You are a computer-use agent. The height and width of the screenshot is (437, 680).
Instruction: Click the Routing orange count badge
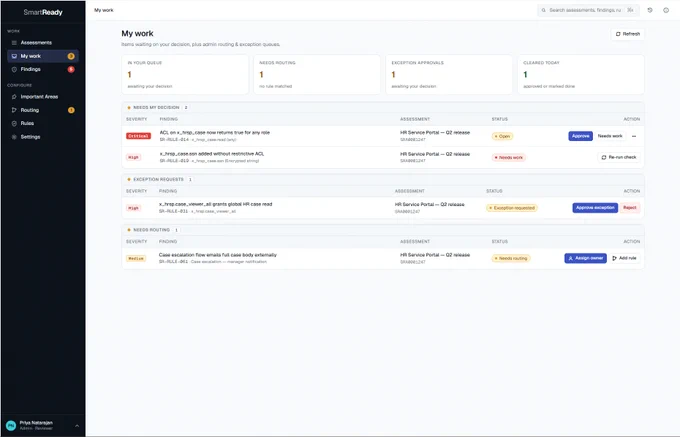click(x=71, y=110)
